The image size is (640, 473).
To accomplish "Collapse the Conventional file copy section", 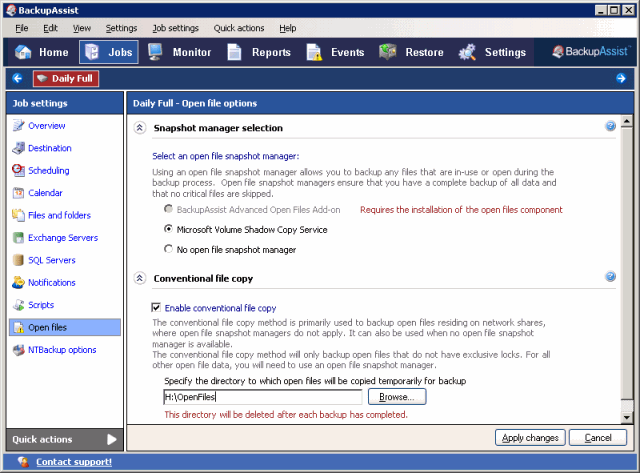I will [x=140, y=278].
